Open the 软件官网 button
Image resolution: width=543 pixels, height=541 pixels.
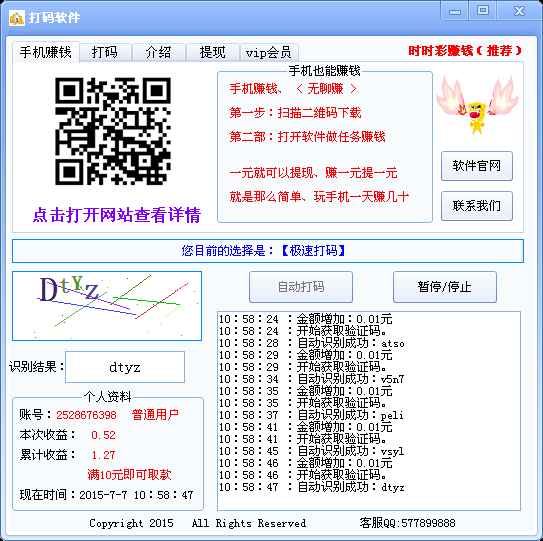[x=477, y=166]
